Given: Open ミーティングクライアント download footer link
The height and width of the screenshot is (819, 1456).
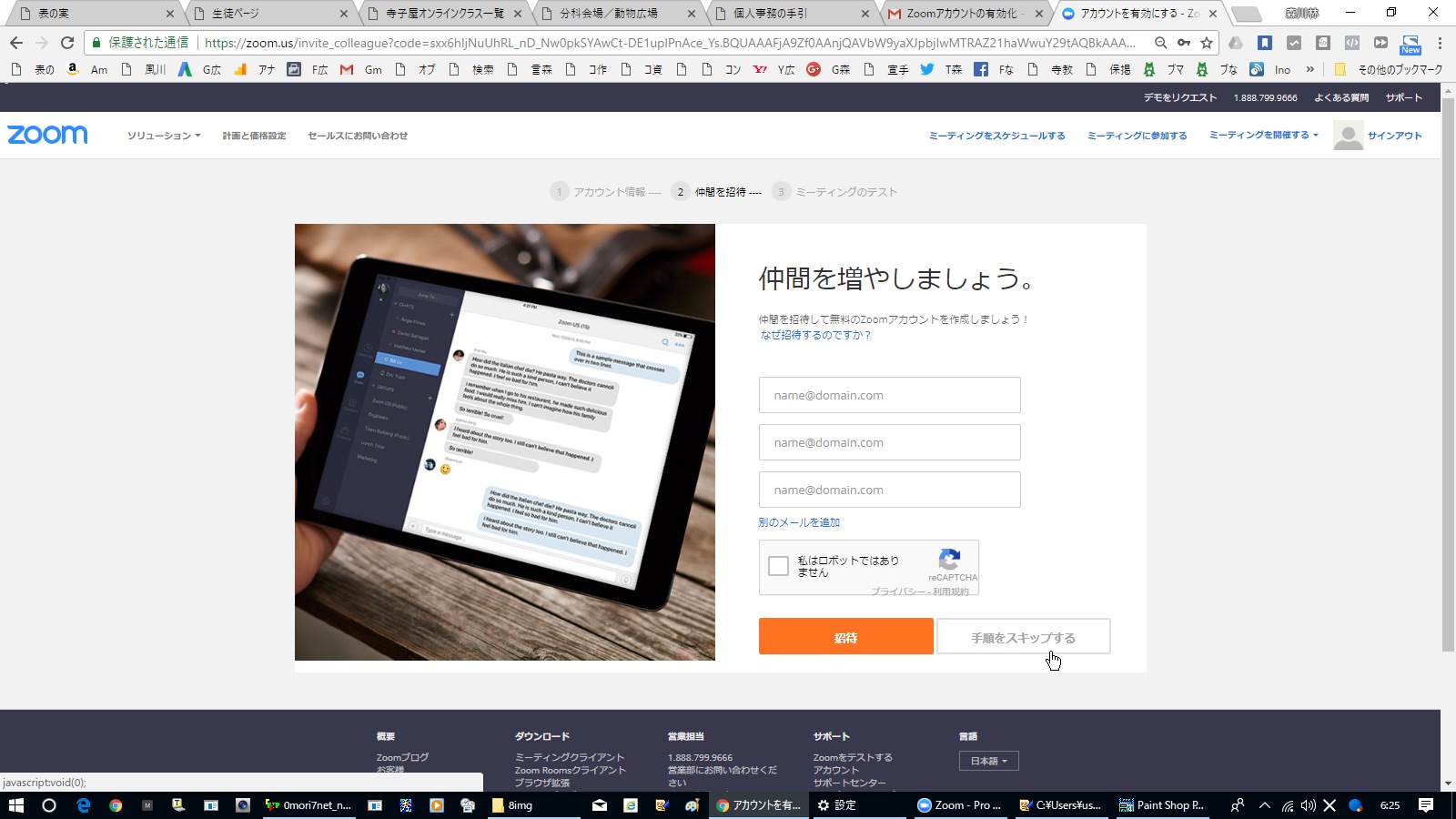Looking at the screenshot, I should [570, 757].
